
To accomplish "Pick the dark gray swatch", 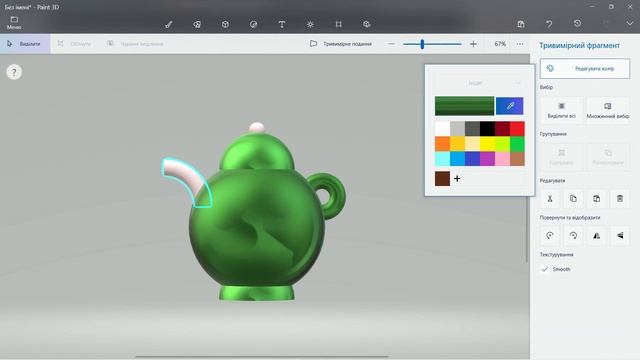I will point(472,129).
